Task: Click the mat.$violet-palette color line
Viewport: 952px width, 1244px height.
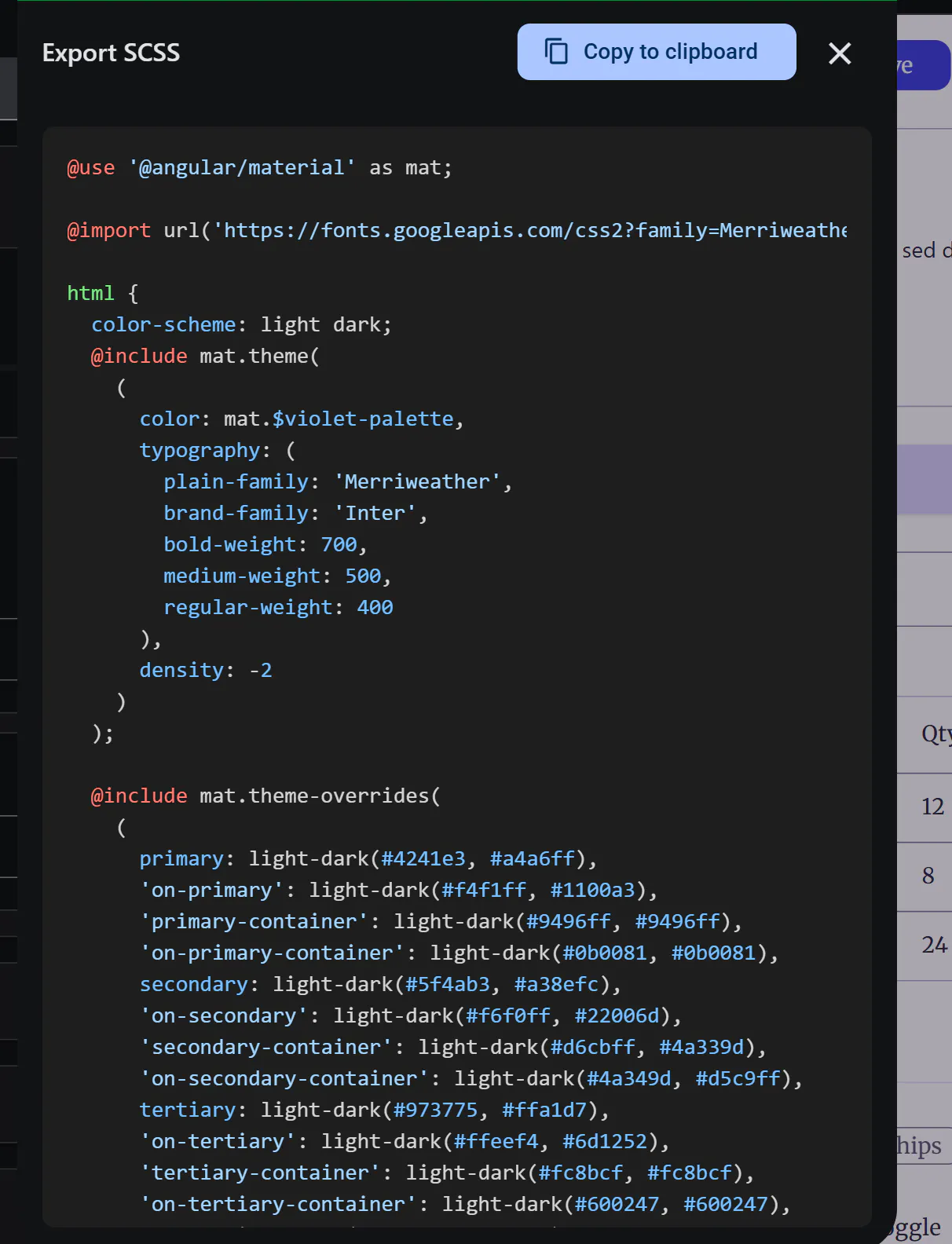Action: [302, 419]
